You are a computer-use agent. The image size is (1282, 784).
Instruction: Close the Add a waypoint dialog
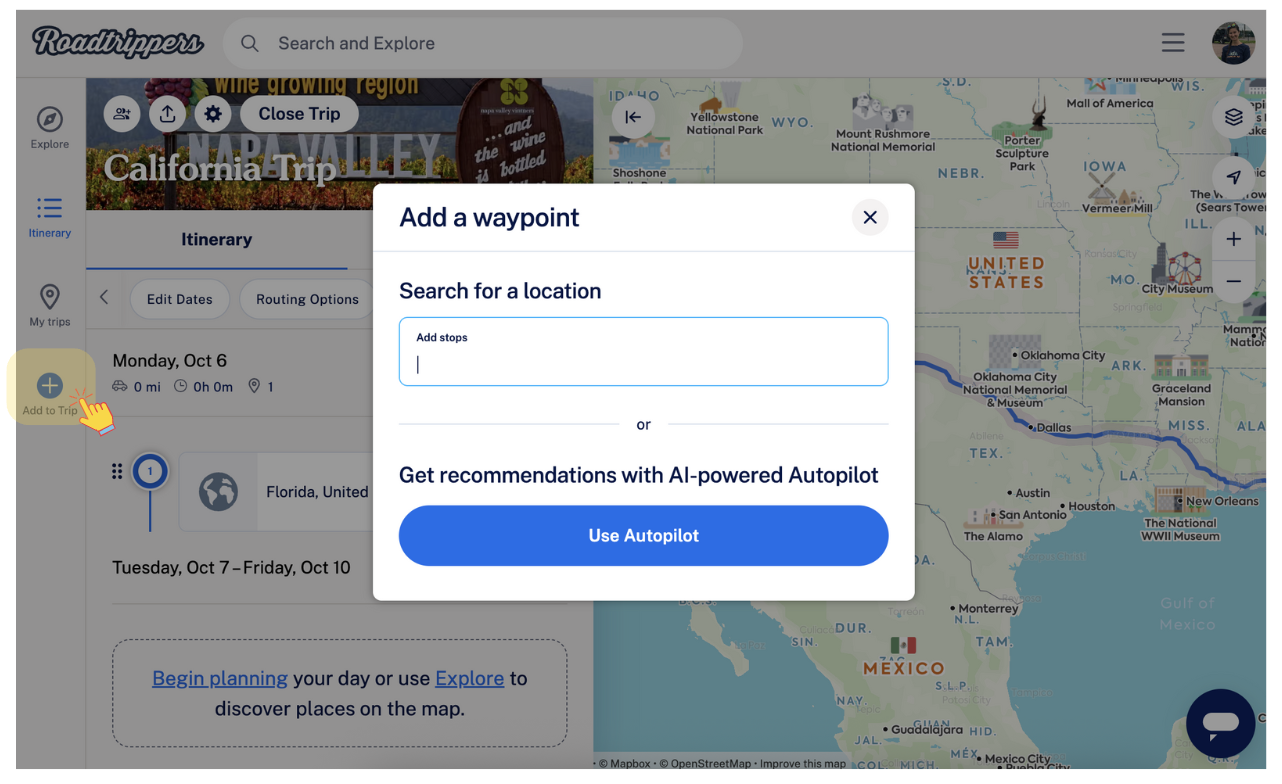tap(870, 217)
